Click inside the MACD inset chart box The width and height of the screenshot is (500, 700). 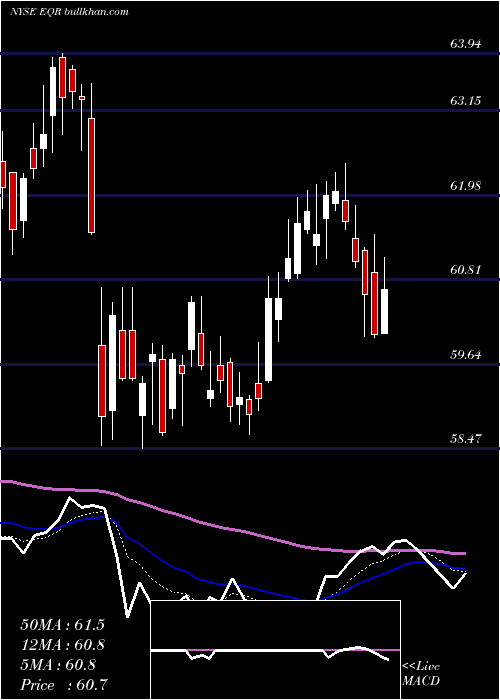click(275, 650)
